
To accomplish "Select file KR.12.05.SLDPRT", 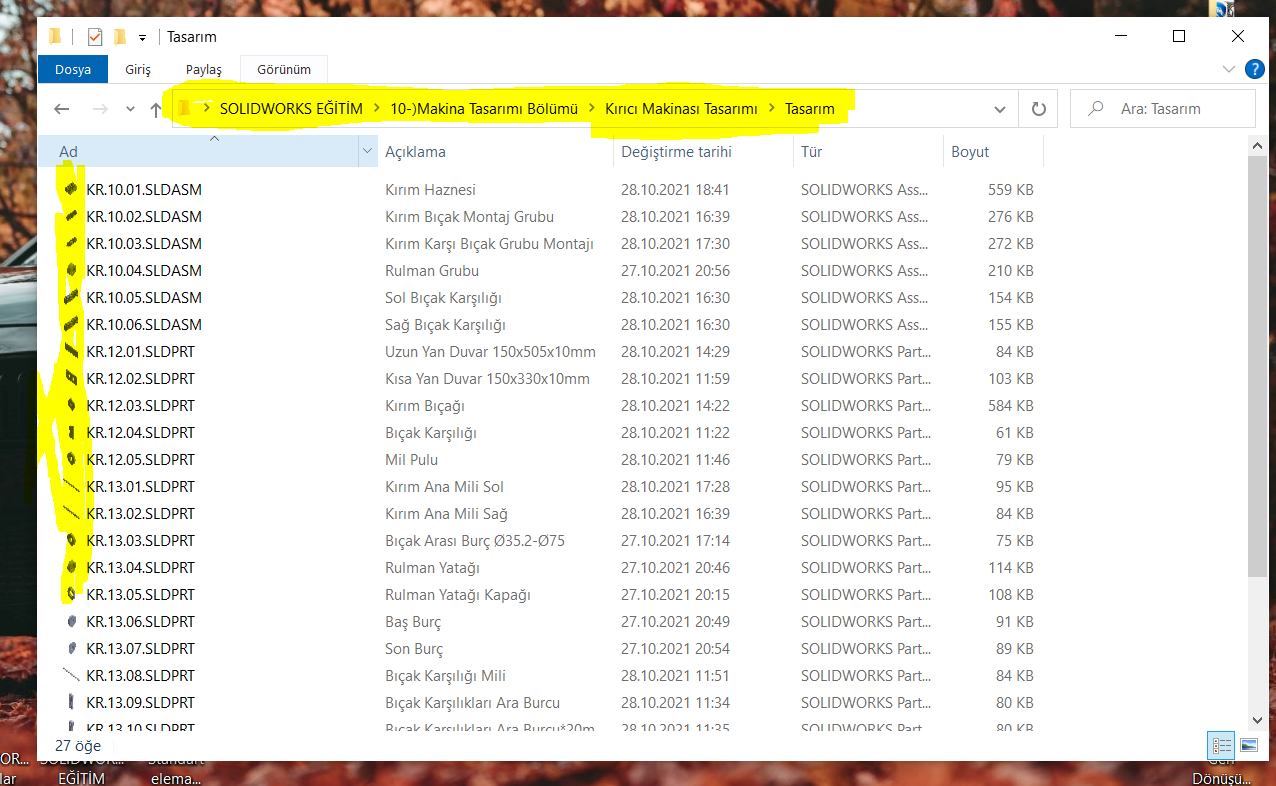I will pyautogui.click(x=141, y=459).
